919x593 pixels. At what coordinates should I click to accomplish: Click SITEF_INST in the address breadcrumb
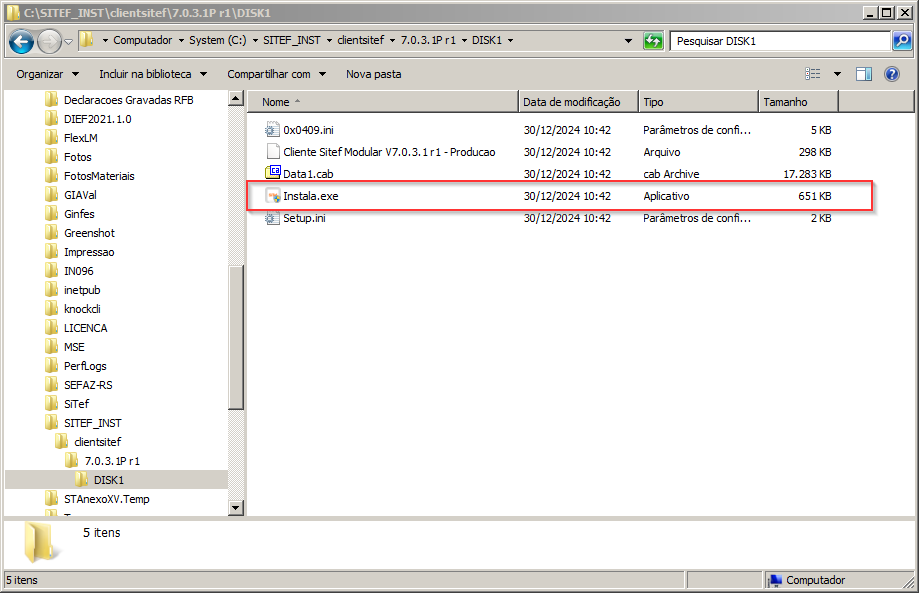(291, 40)
